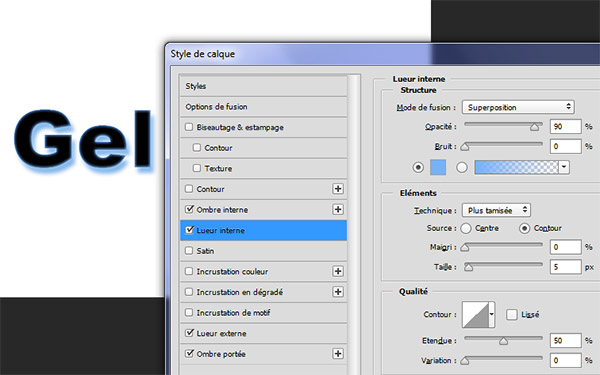Viewport: 600px width, 375px height.
Task: Open the Contour curve picker arrow
Action: (x=492, y=315)
